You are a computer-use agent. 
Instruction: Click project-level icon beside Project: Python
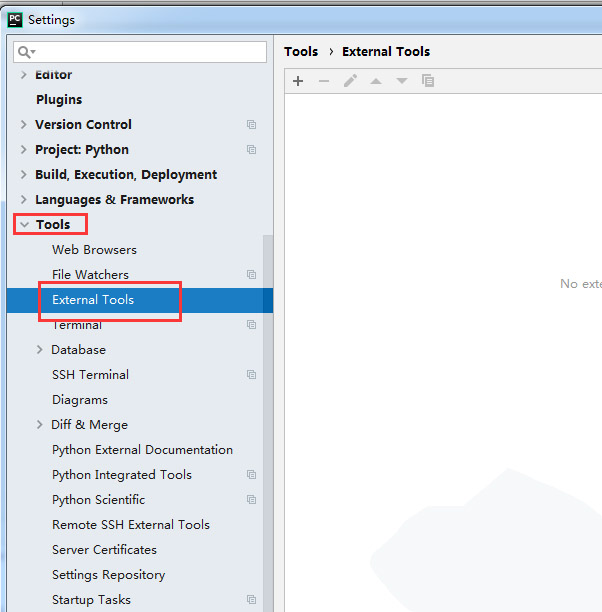coord(251,149)
